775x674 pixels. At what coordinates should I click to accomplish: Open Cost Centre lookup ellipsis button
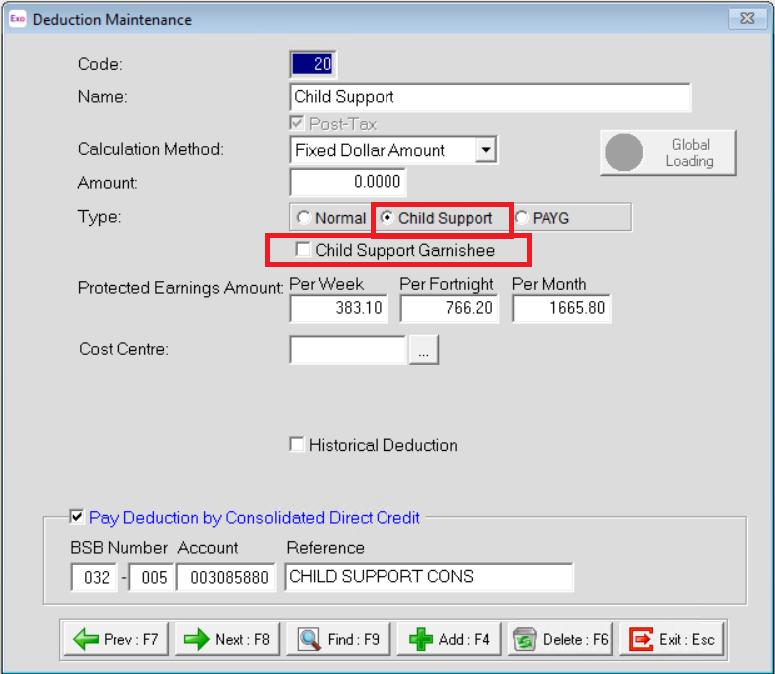(x=424, y=350)
